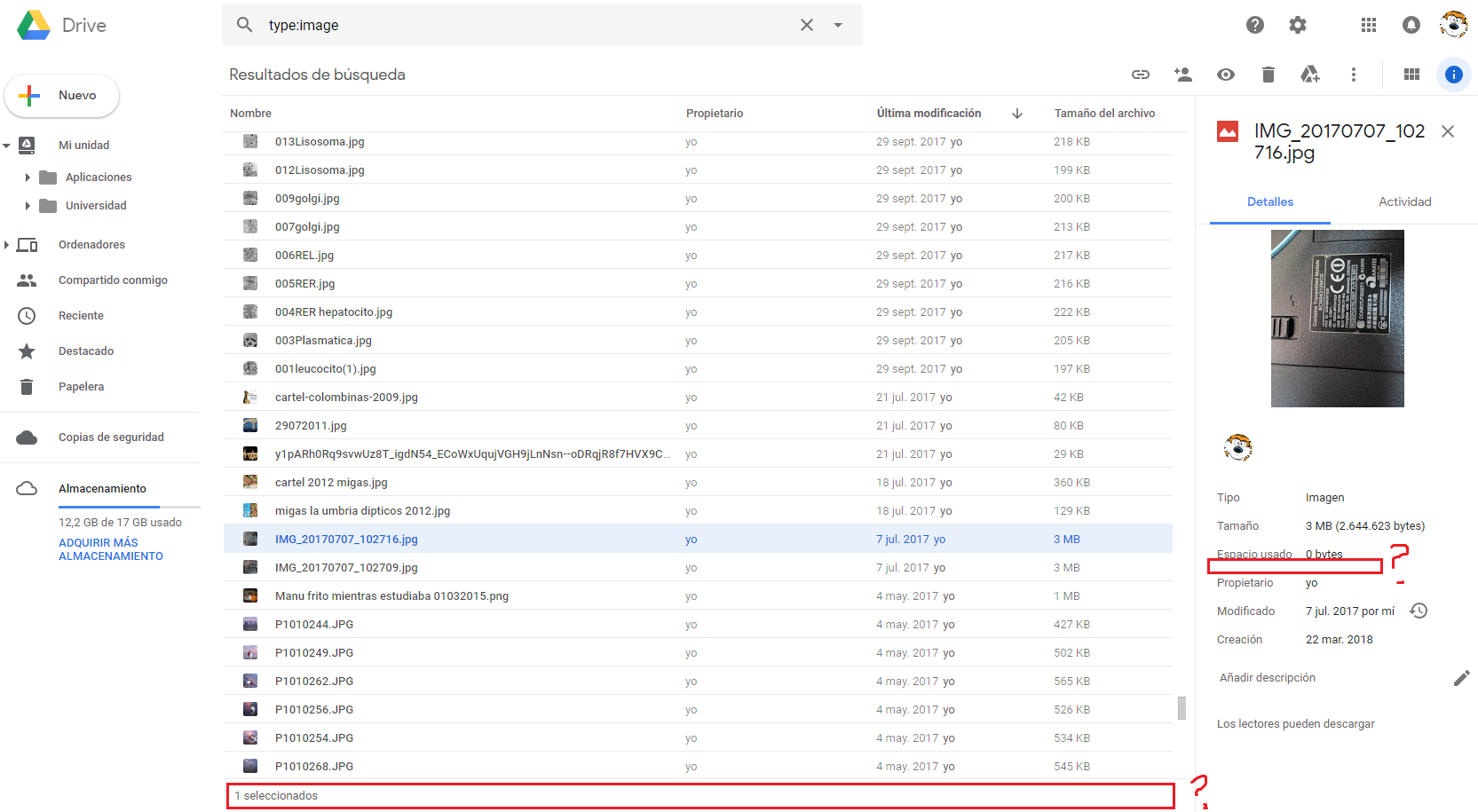
Task: Open the Help question mark icon
Action: click(1255, 25)
